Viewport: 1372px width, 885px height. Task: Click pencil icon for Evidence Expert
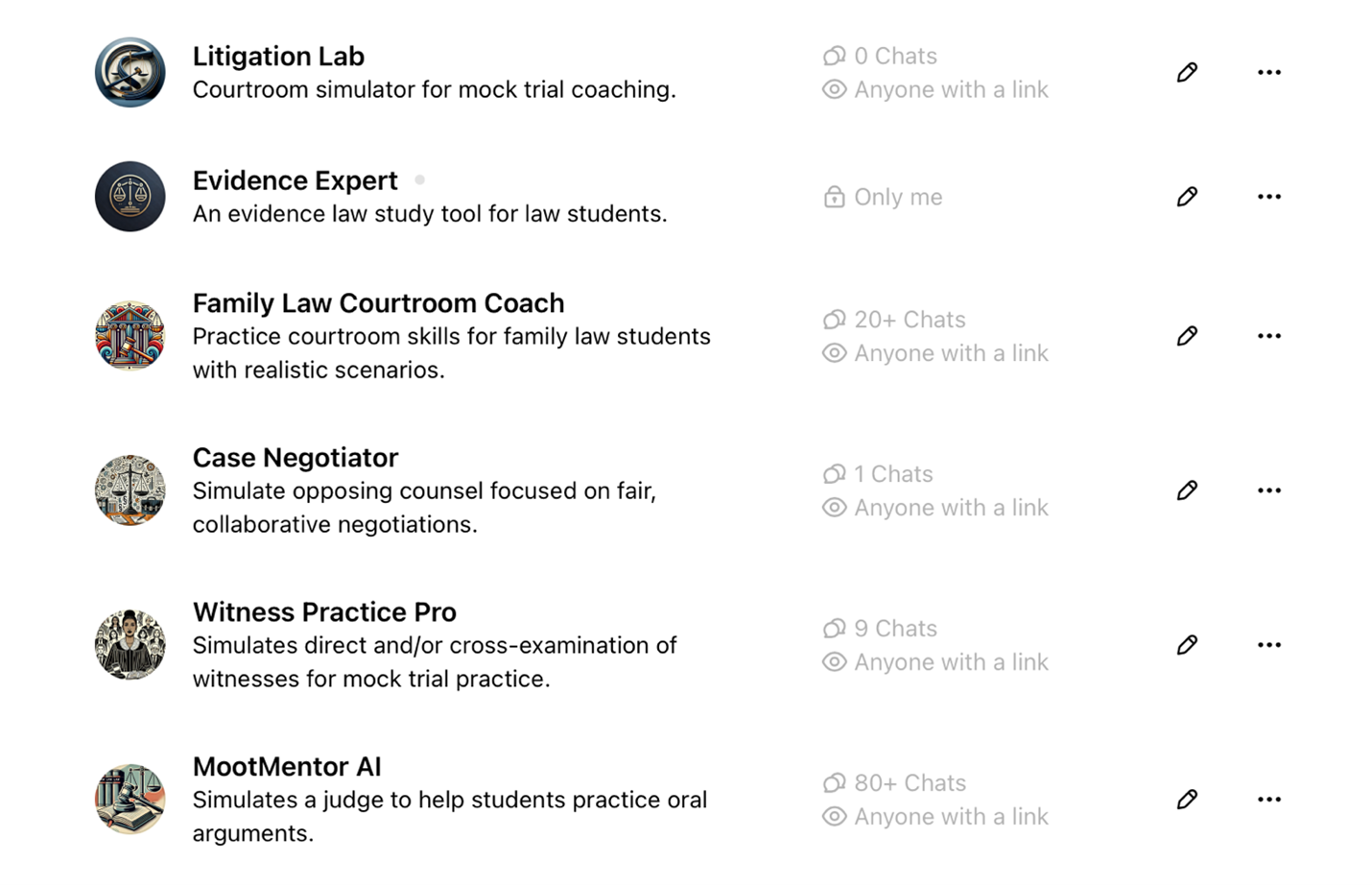tap(1187, 197)
